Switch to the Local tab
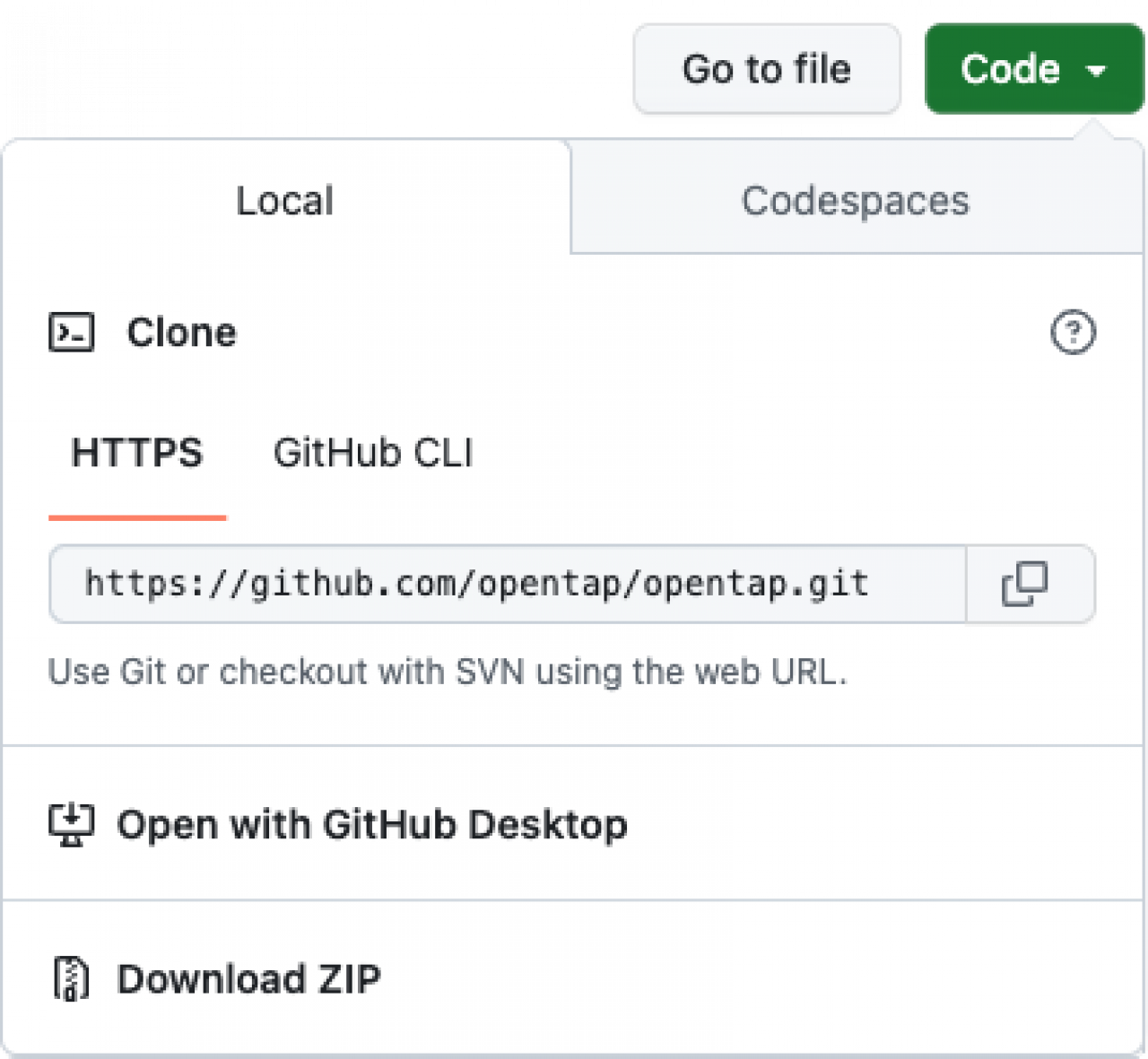 tap(285, 200)
